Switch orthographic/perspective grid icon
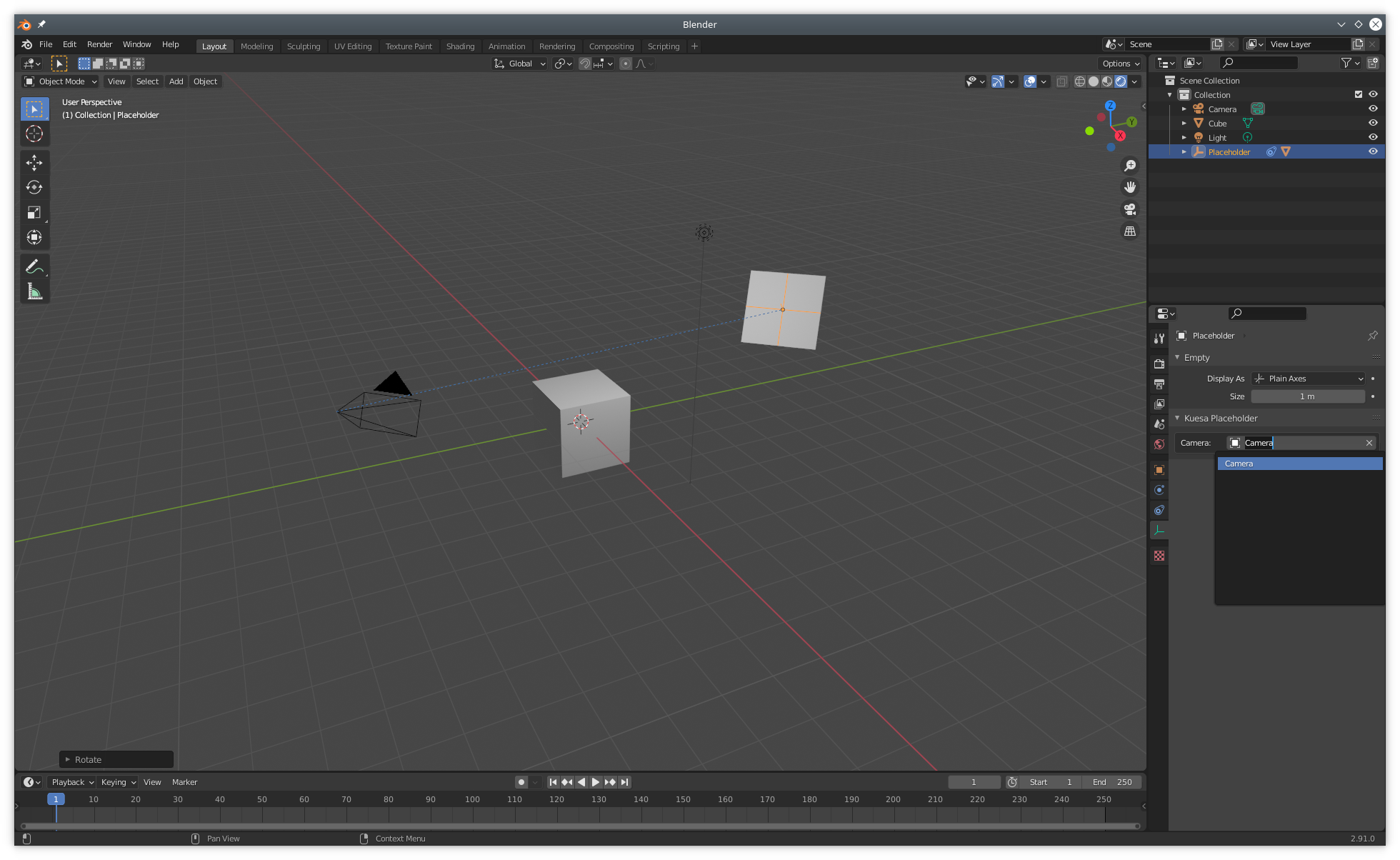1400x860 pixels. [x=1130, y=231]
